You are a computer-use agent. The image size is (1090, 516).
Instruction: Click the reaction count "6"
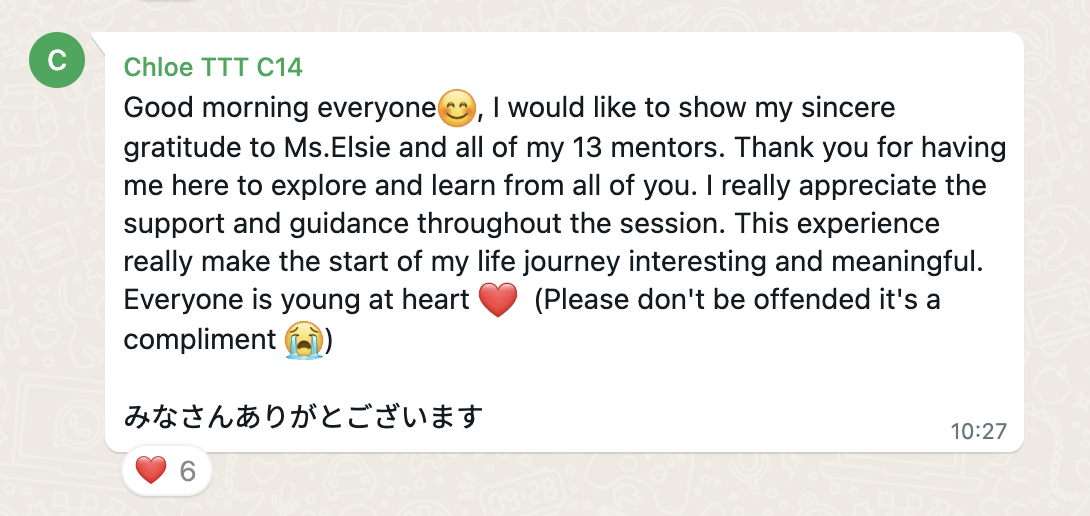point(188,470)
